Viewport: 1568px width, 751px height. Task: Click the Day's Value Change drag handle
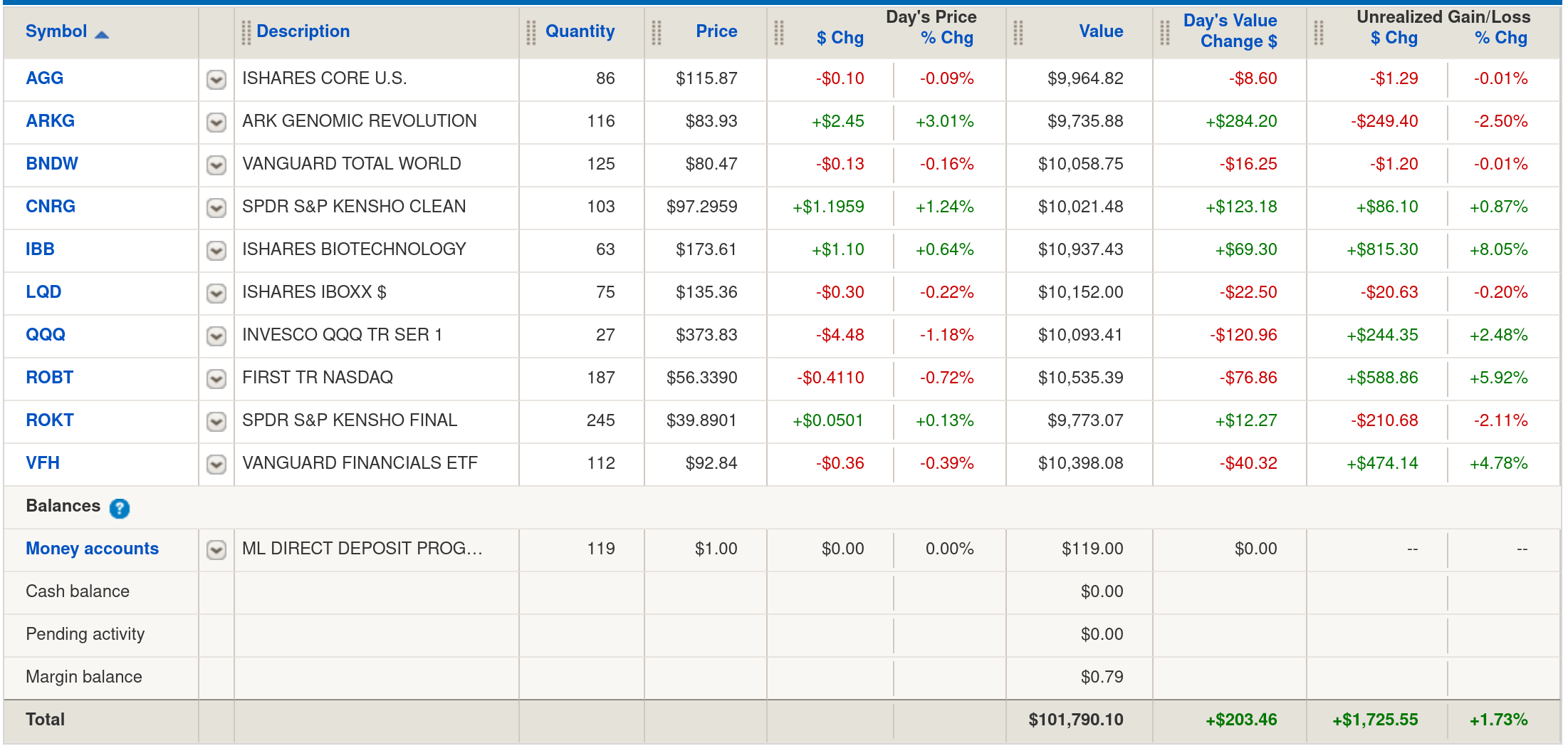1165,32
